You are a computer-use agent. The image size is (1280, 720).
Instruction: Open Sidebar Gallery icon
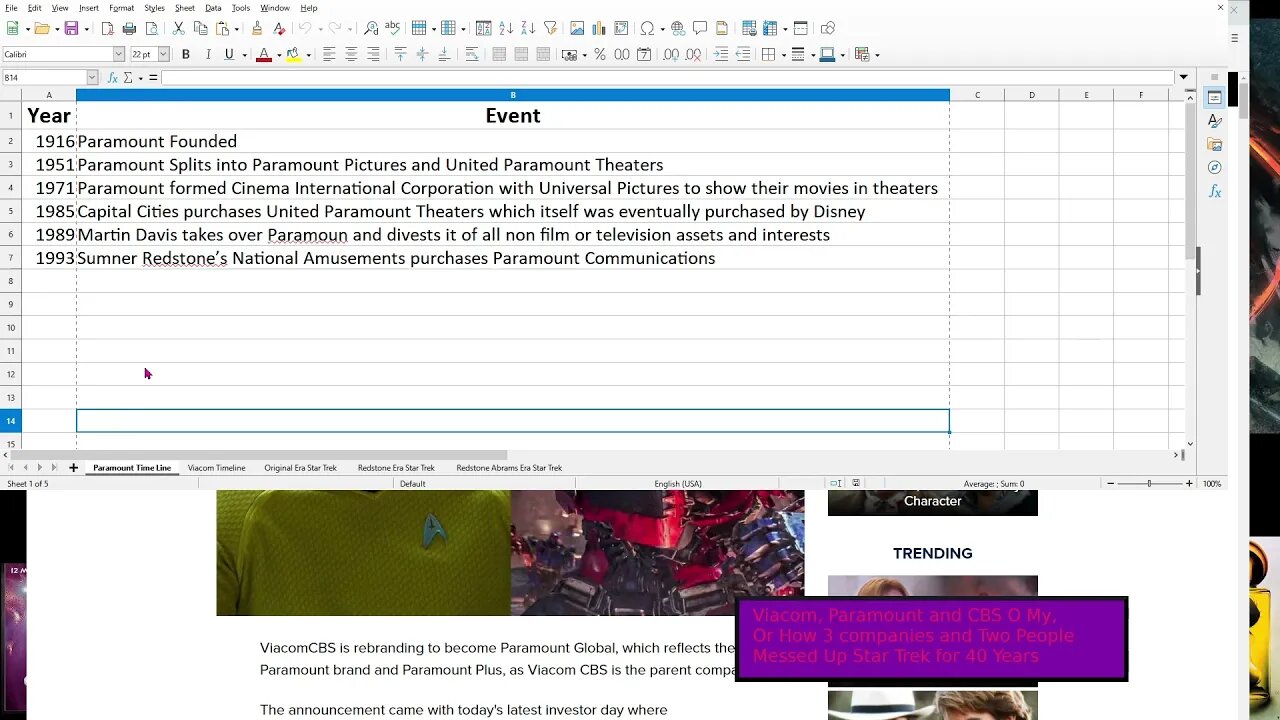tap(1214, 144)
